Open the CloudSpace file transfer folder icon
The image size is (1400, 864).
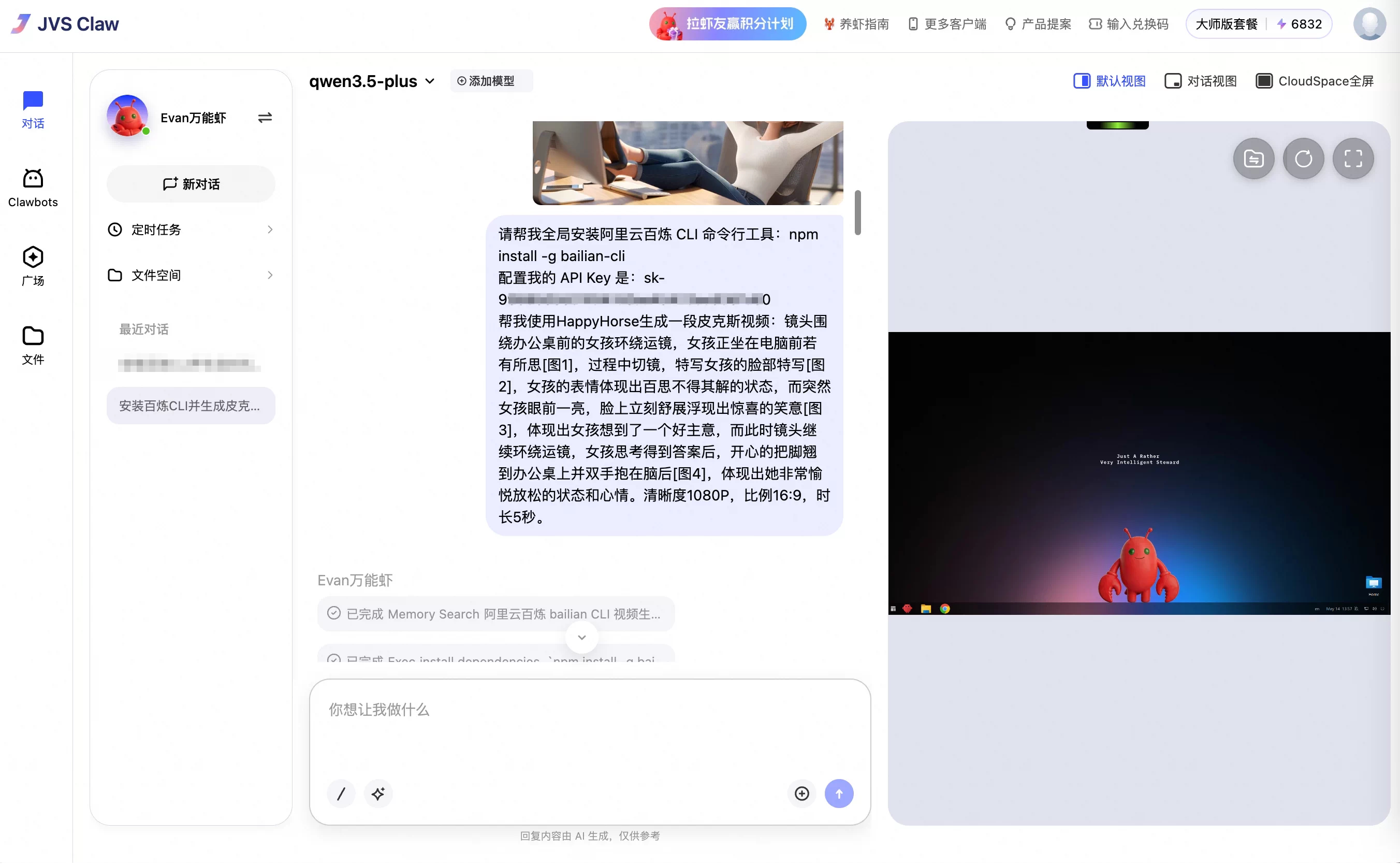click(1254, 159)
